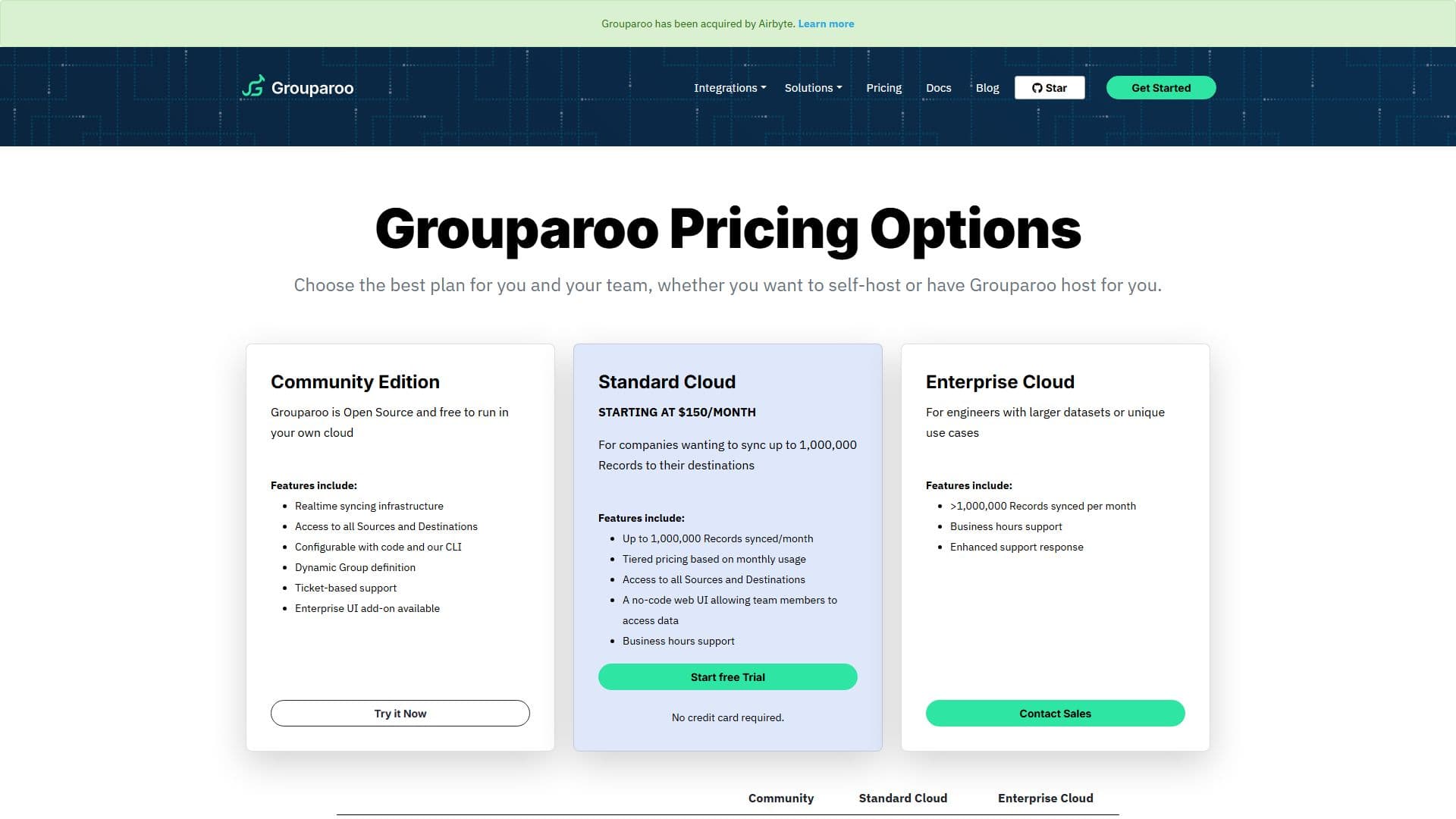Click the Grouparoo Pricing Options title
This screenshot has height=819, width=1456.
tap(728, 230)
